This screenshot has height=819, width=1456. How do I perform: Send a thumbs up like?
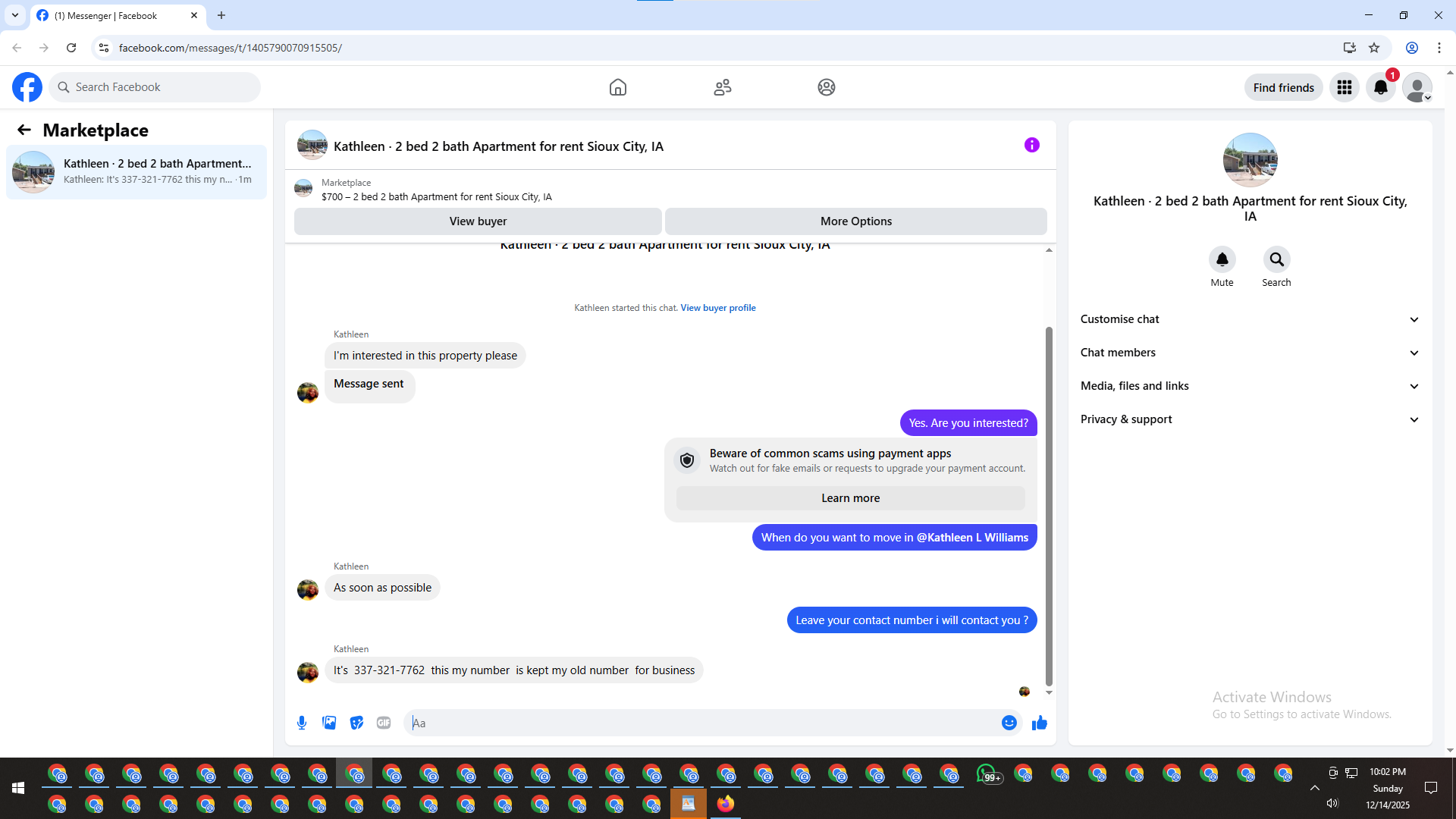tap(1039, 723)
